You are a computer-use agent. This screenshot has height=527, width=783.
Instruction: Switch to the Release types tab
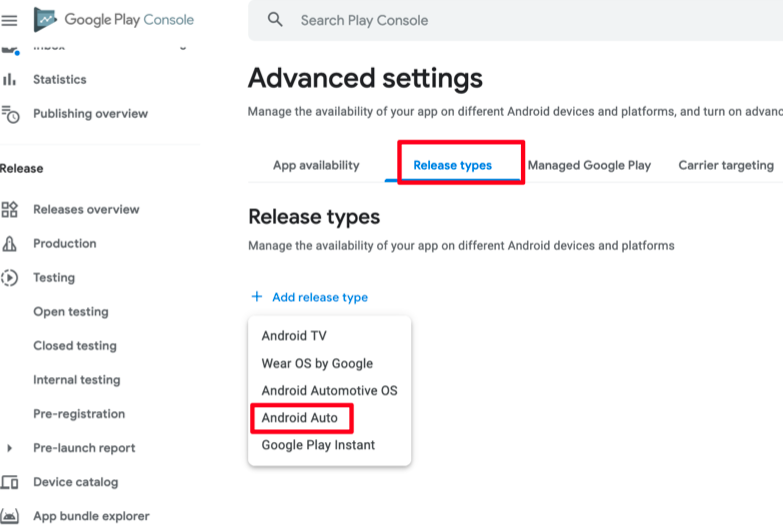coord(452,165)
